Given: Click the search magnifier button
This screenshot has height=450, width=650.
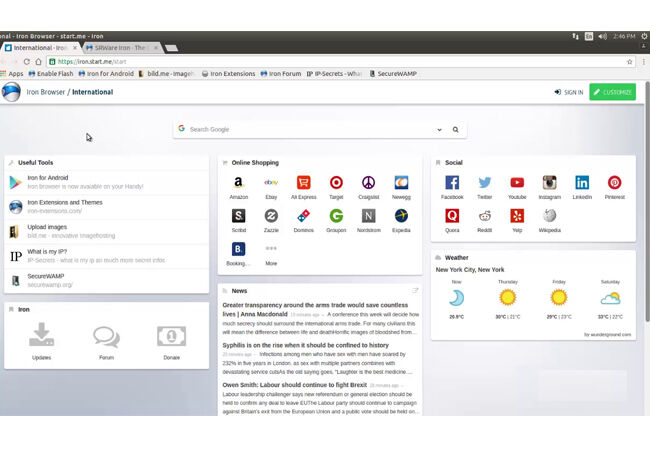Looking at the screenshot, I should pyautogui.click(x=456, y=130).
